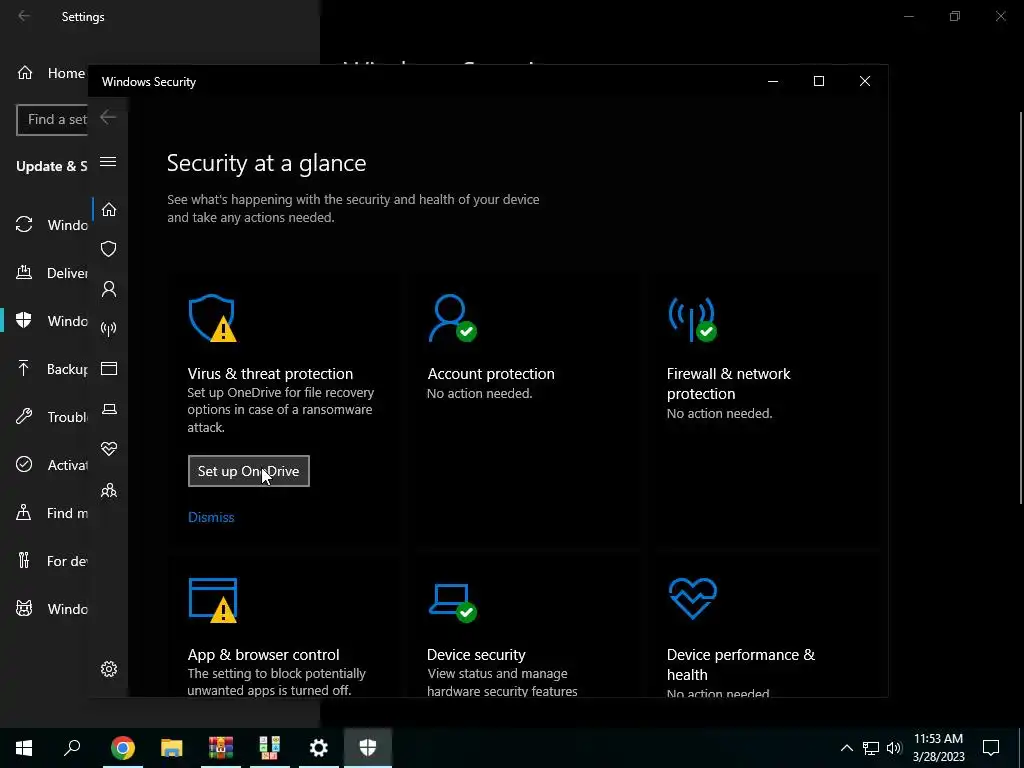The height and width of the screenshot is (768, 1024).
Task: Open Account protection sidebar person icon
Action: [x=108, y=289]
